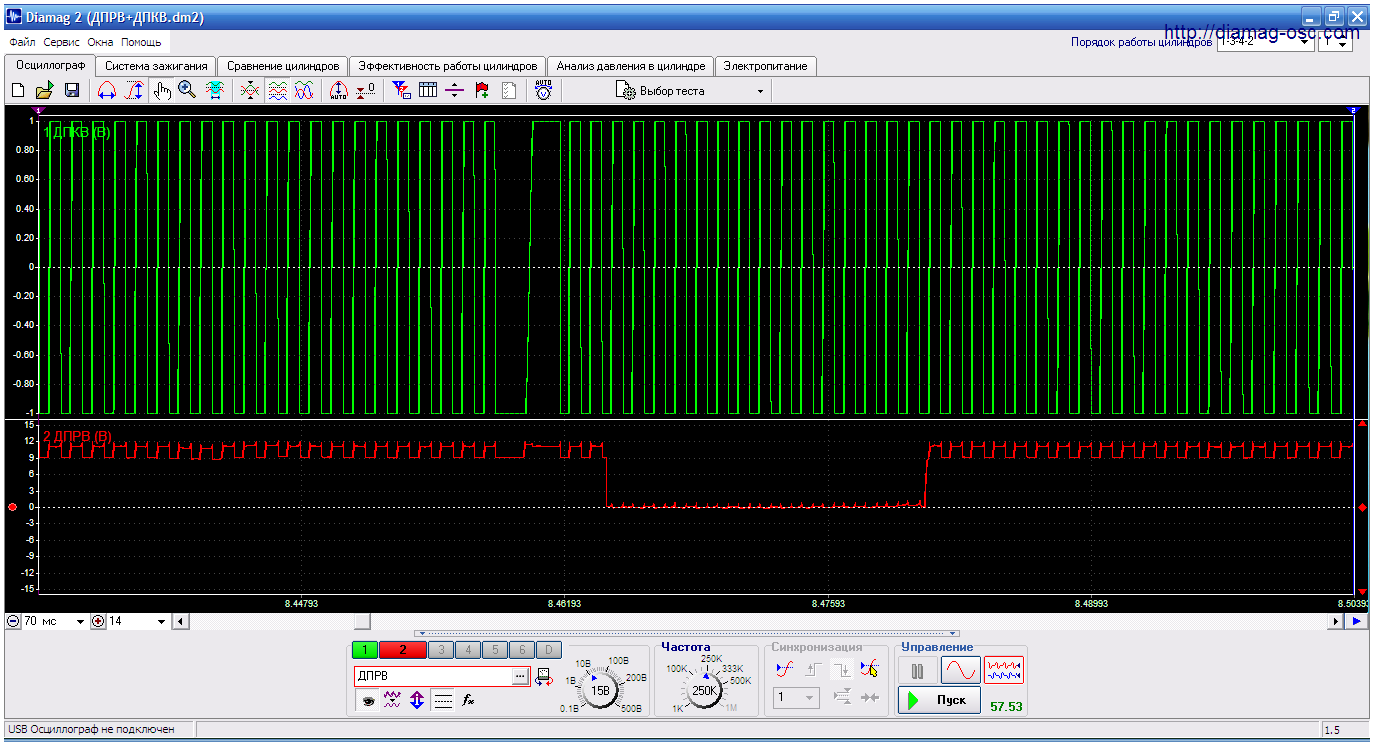Viewport: 1374px width, 742px height.
Task: Click the auto-scale AUTO arrows icon
Action: click(x=339, y=91)
